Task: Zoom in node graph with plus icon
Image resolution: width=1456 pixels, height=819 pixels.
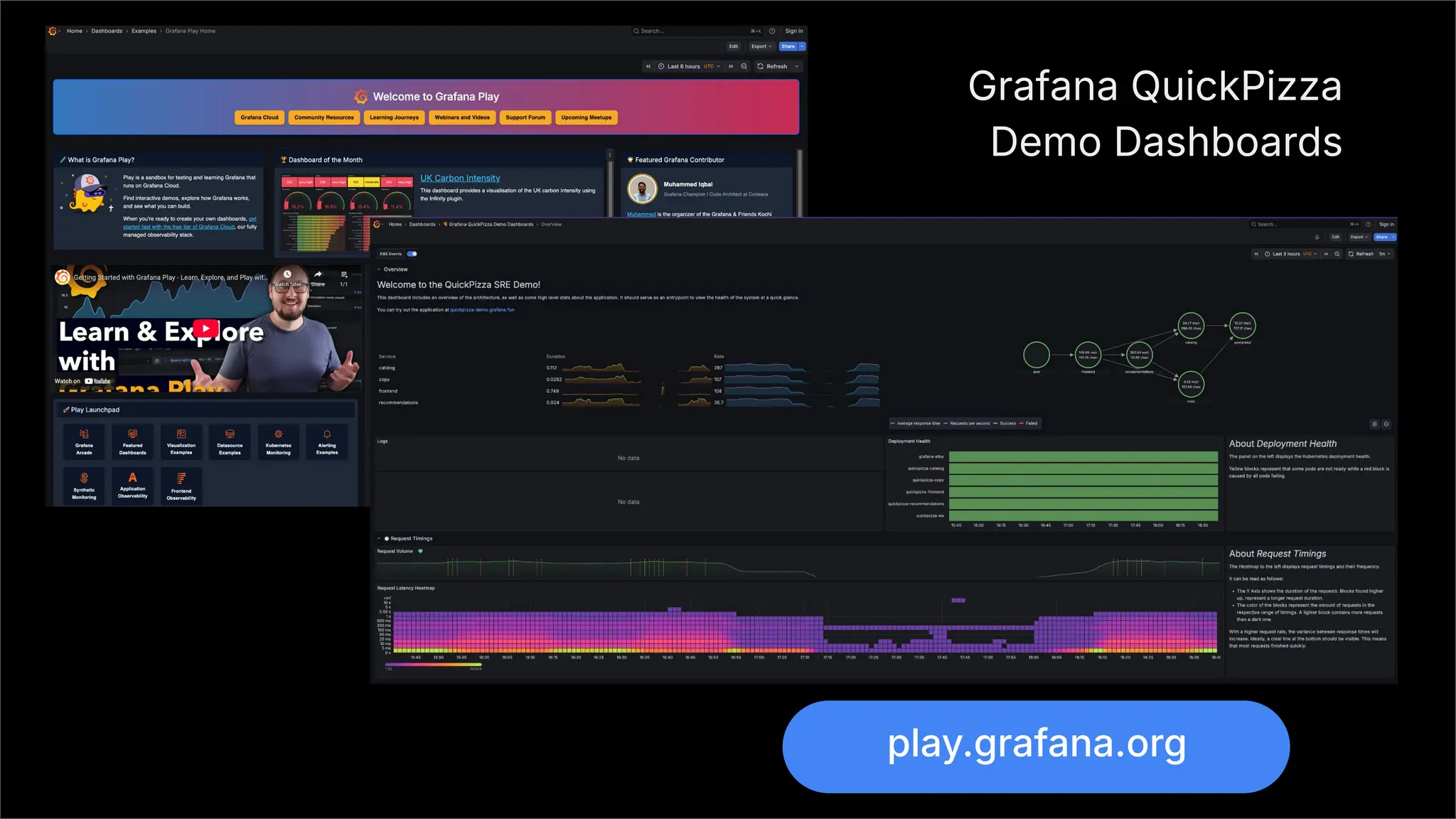Action: point(1374,424)
